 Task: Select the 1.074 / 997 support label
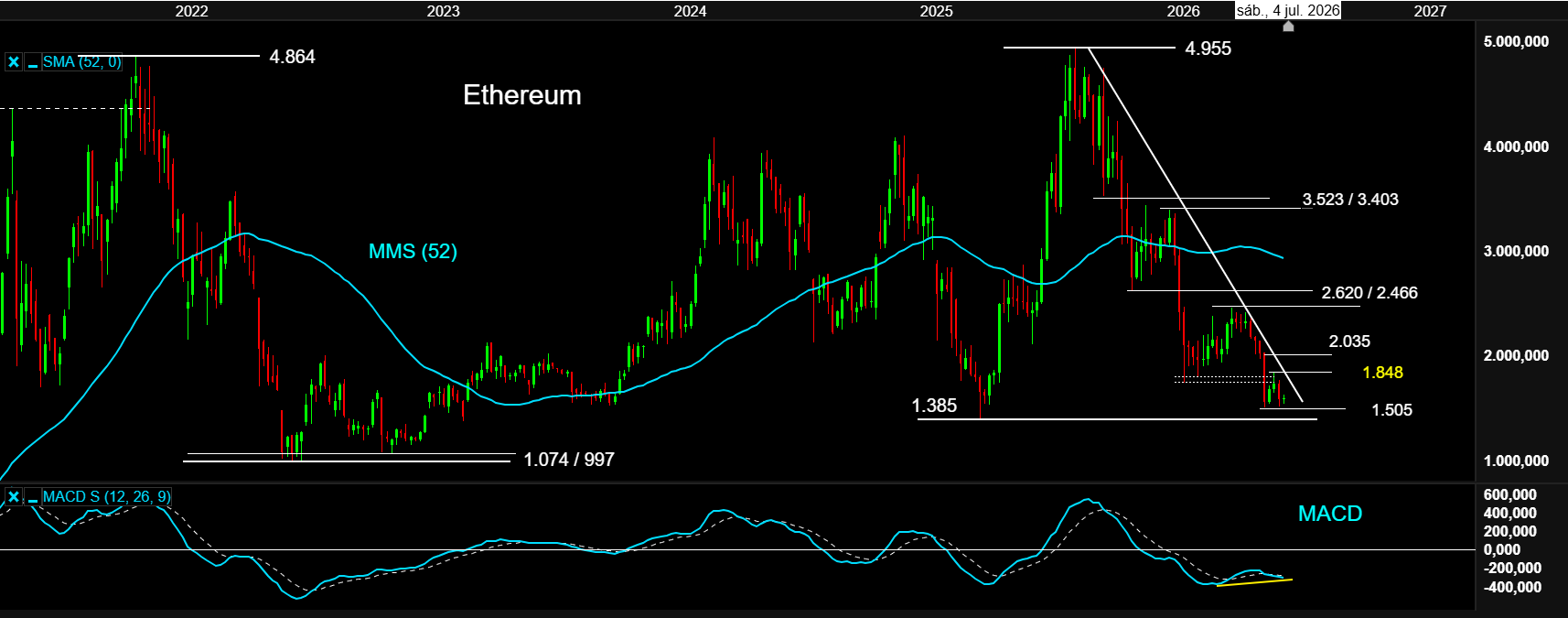[569, 460]
